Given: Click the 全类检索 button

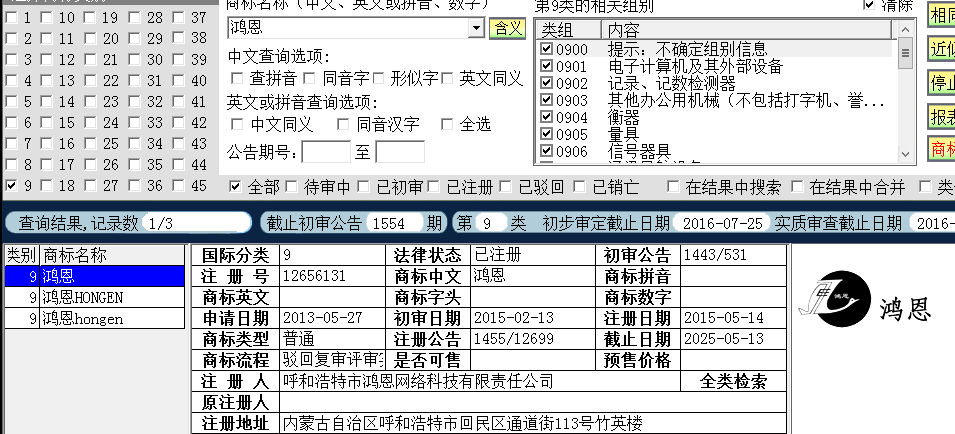Looking at the screenshot, I should click(733, 381).
